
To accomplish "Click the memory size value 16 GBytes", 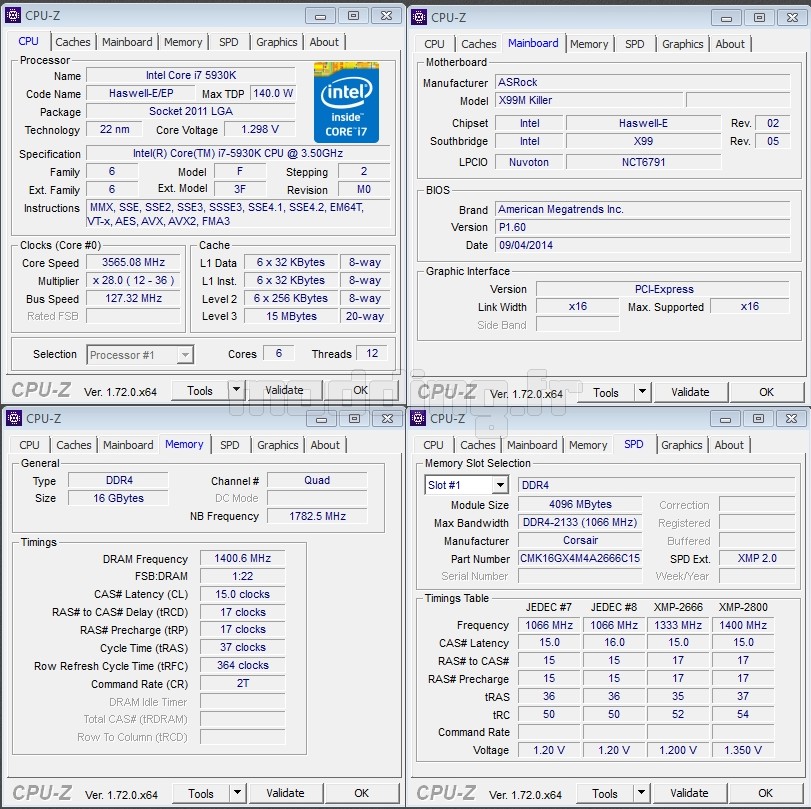I will [x=118, y=498].
